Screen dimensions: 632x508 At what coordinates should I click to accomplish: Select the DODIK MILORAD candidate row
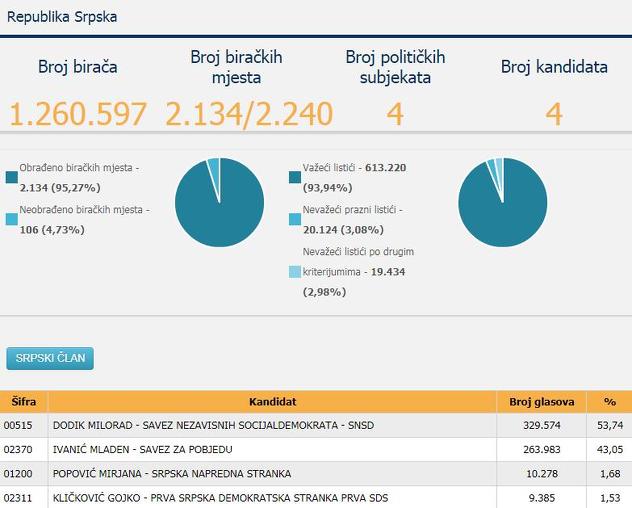(x=316, y=425)
